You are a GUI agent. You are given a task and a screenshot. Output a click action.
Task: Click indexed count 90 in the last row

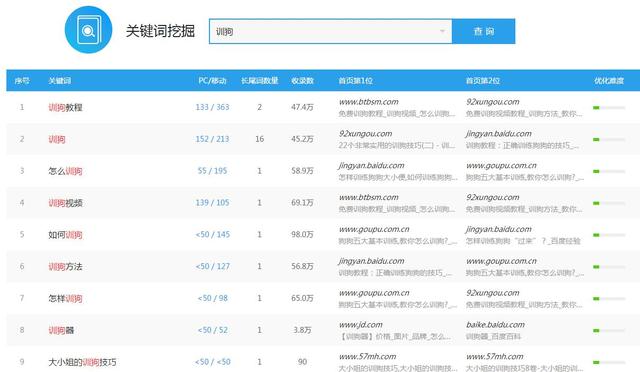[x=302, y=362]
